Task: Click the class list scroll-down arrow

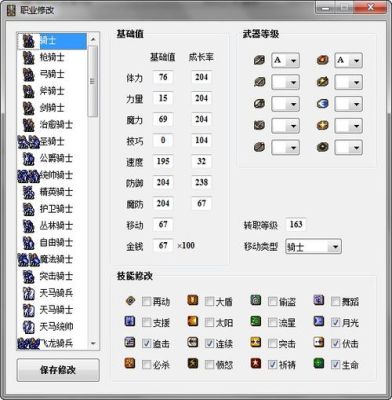Action: pos(93,343)
